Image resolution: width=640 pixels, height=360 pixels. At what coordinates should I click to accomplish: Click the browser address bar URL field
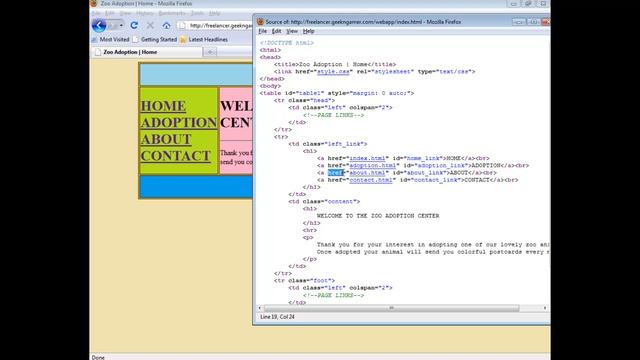click(216, 25)
